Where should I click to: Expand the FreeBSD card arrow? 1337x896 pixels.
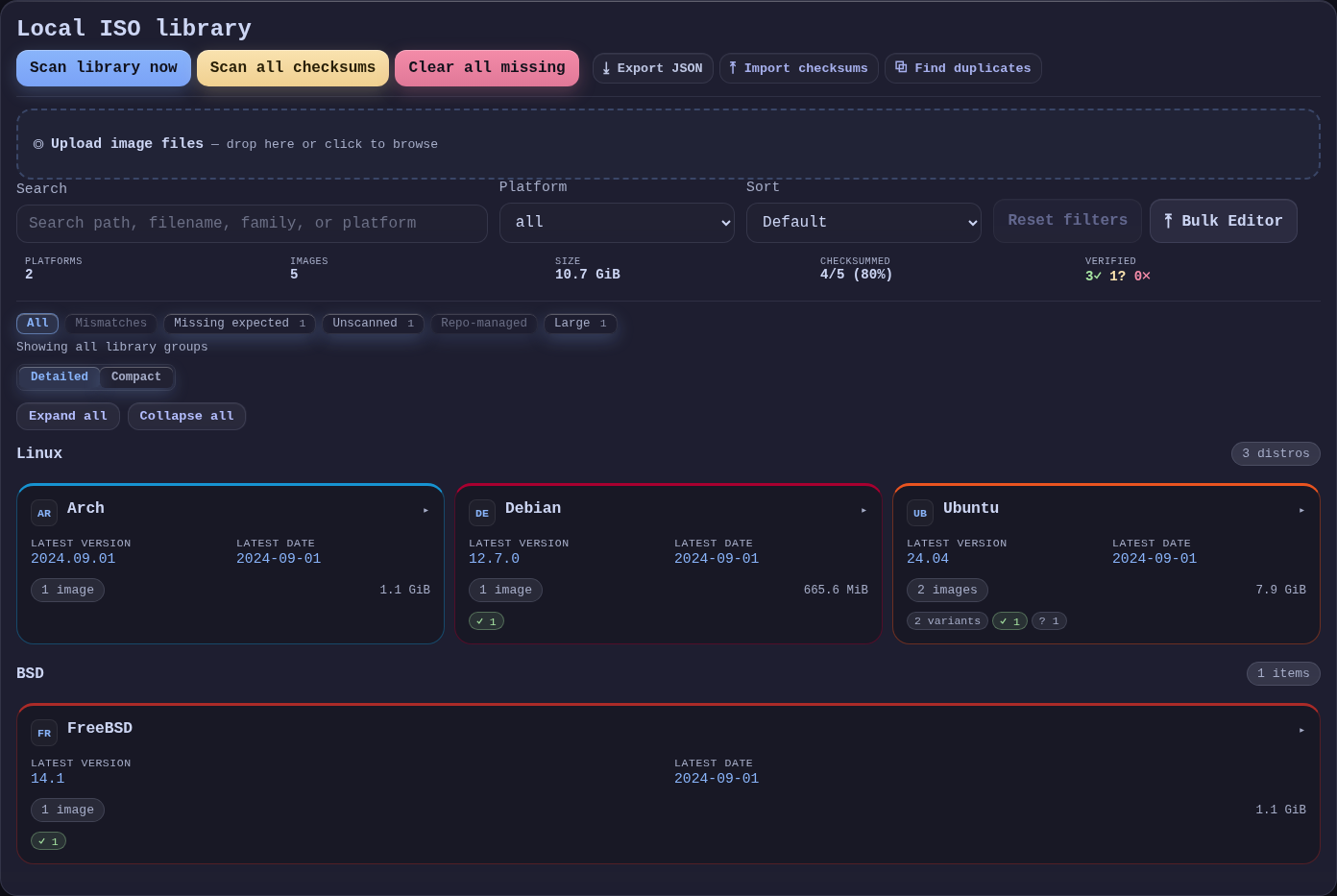pos(1302,730)
